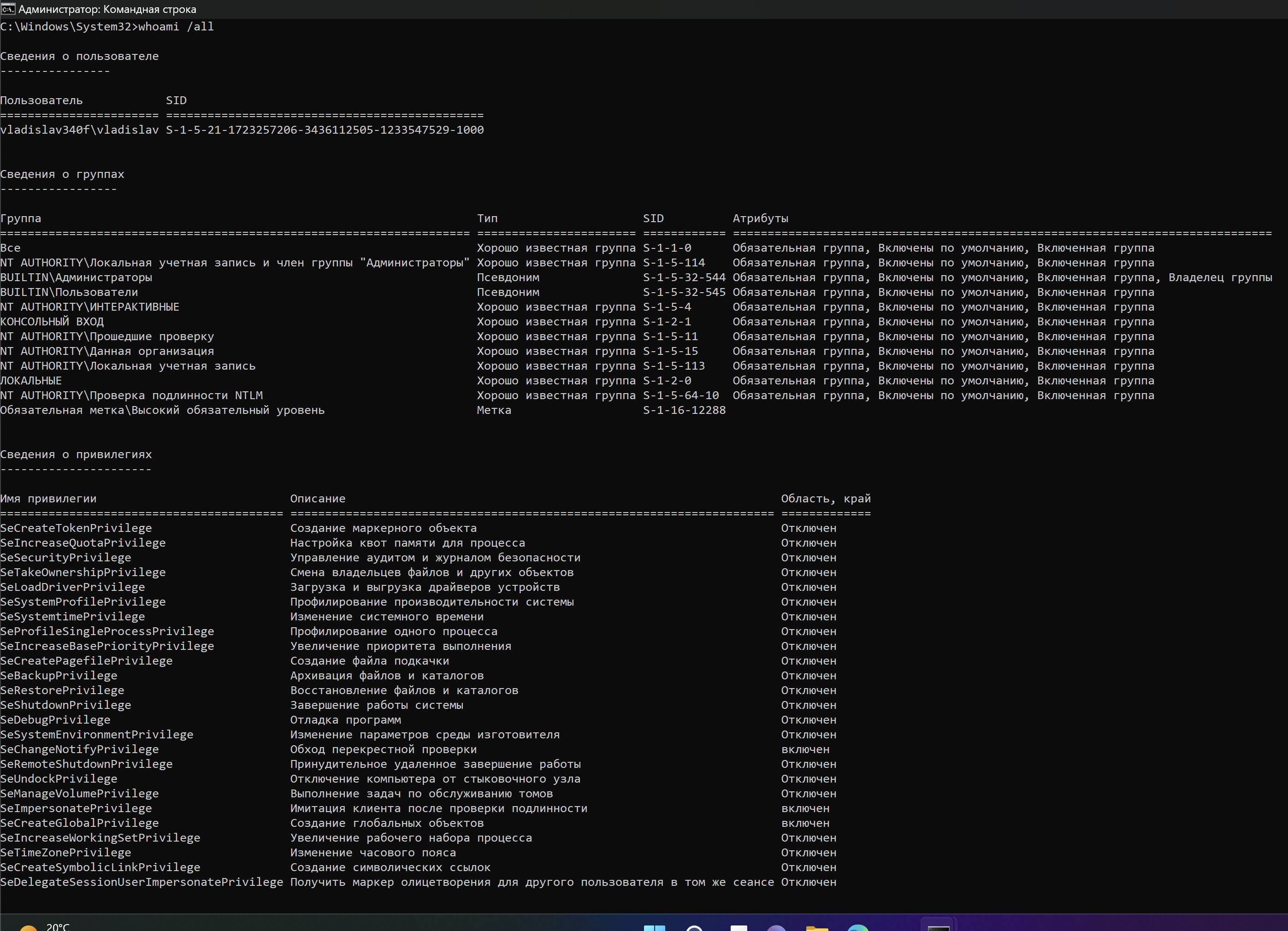This screenshot has height=931, width=1288.
Task: Click the Command Prompt title bar icon
Action: tap(7, 9)
